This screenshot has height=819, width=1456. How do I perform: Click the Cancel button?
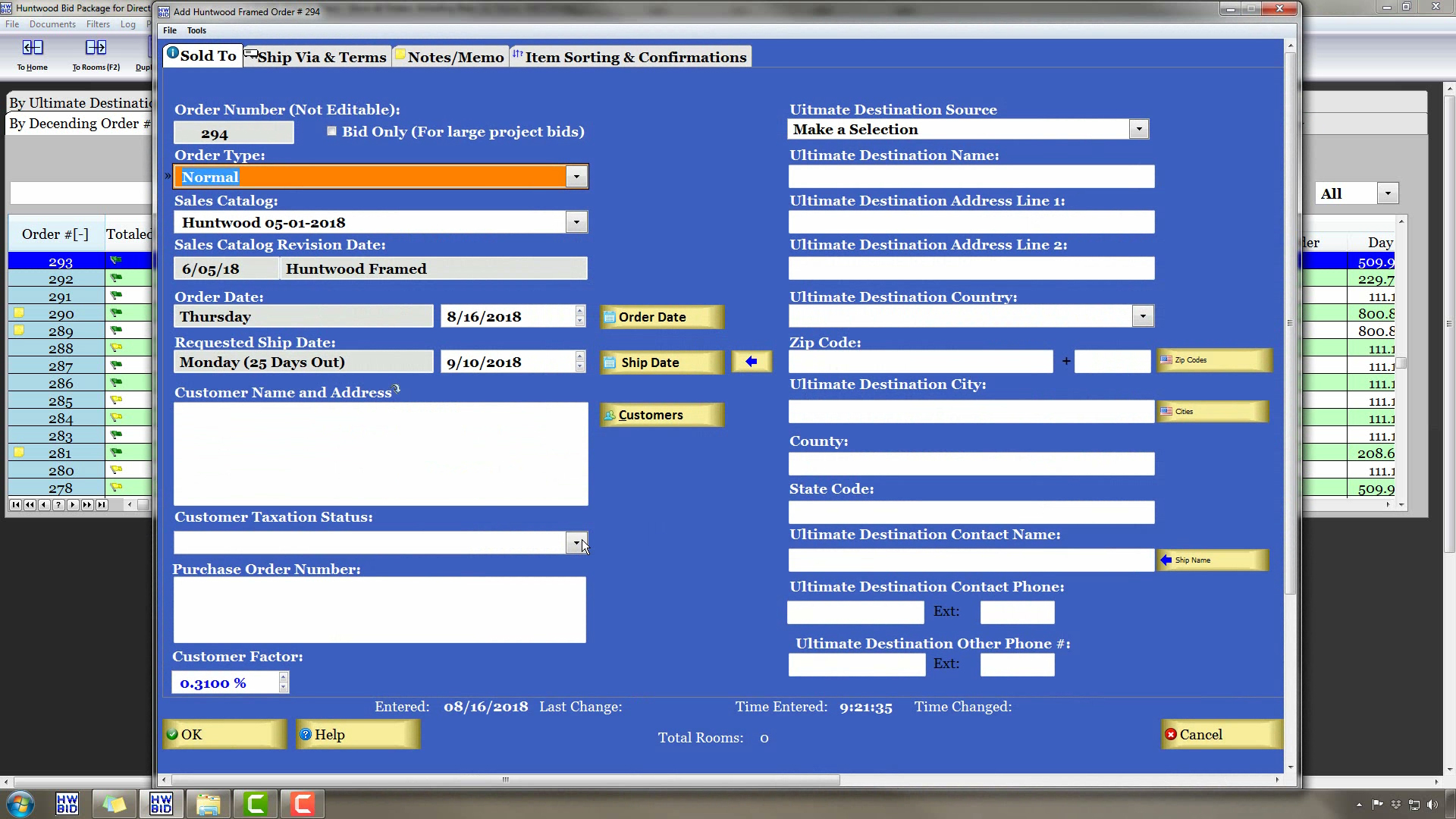(x=1221, y=734)
